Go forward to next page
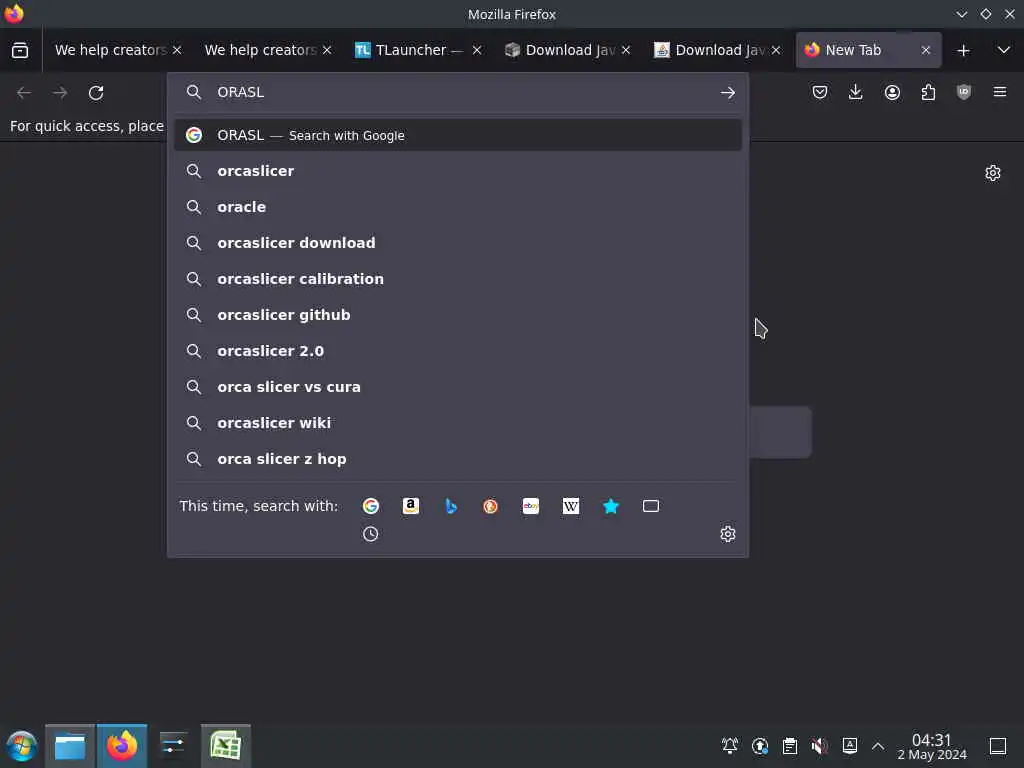The width and height of the screenshot is (1024, 768). pos(60,93)
